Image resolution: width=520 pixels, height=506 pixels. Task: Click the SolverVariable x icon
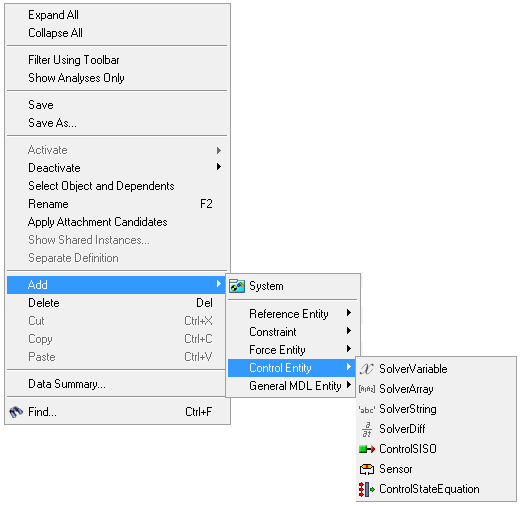point(367,369)
